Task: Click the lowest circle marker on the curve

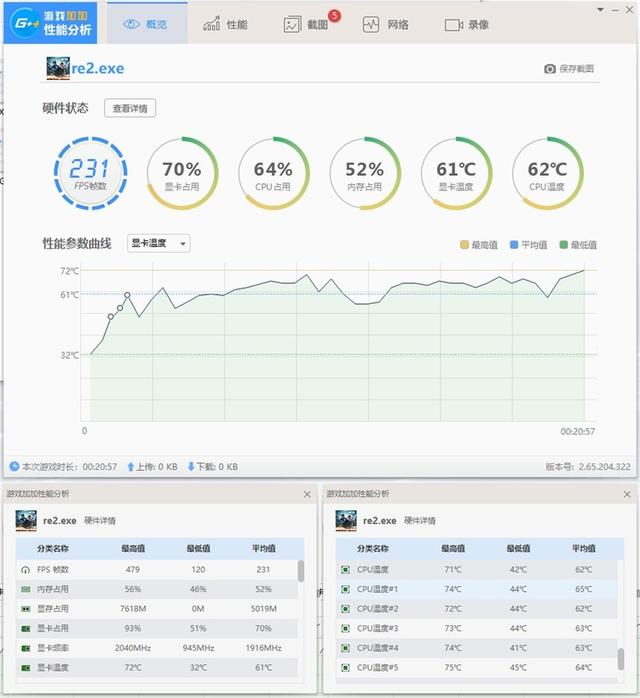Action: pos(110,317)
